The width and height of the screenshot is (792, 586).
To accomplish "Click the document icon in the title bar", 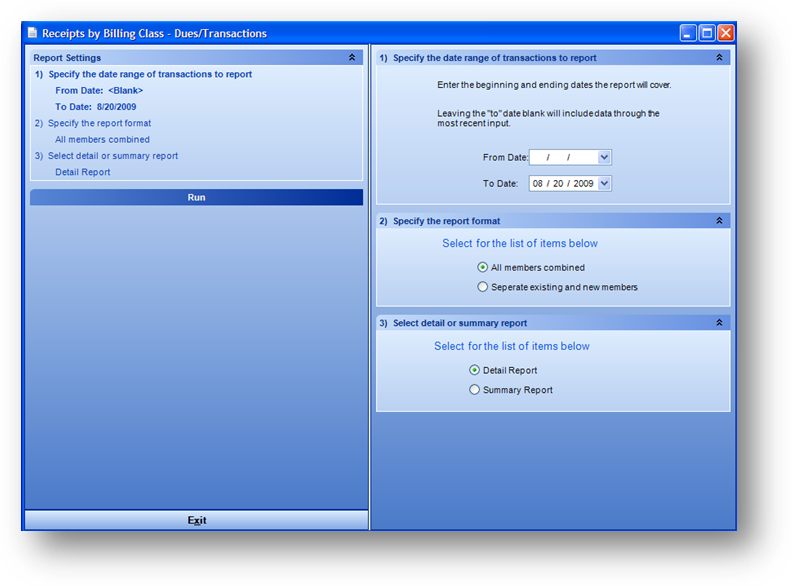I will pos(32,33).
